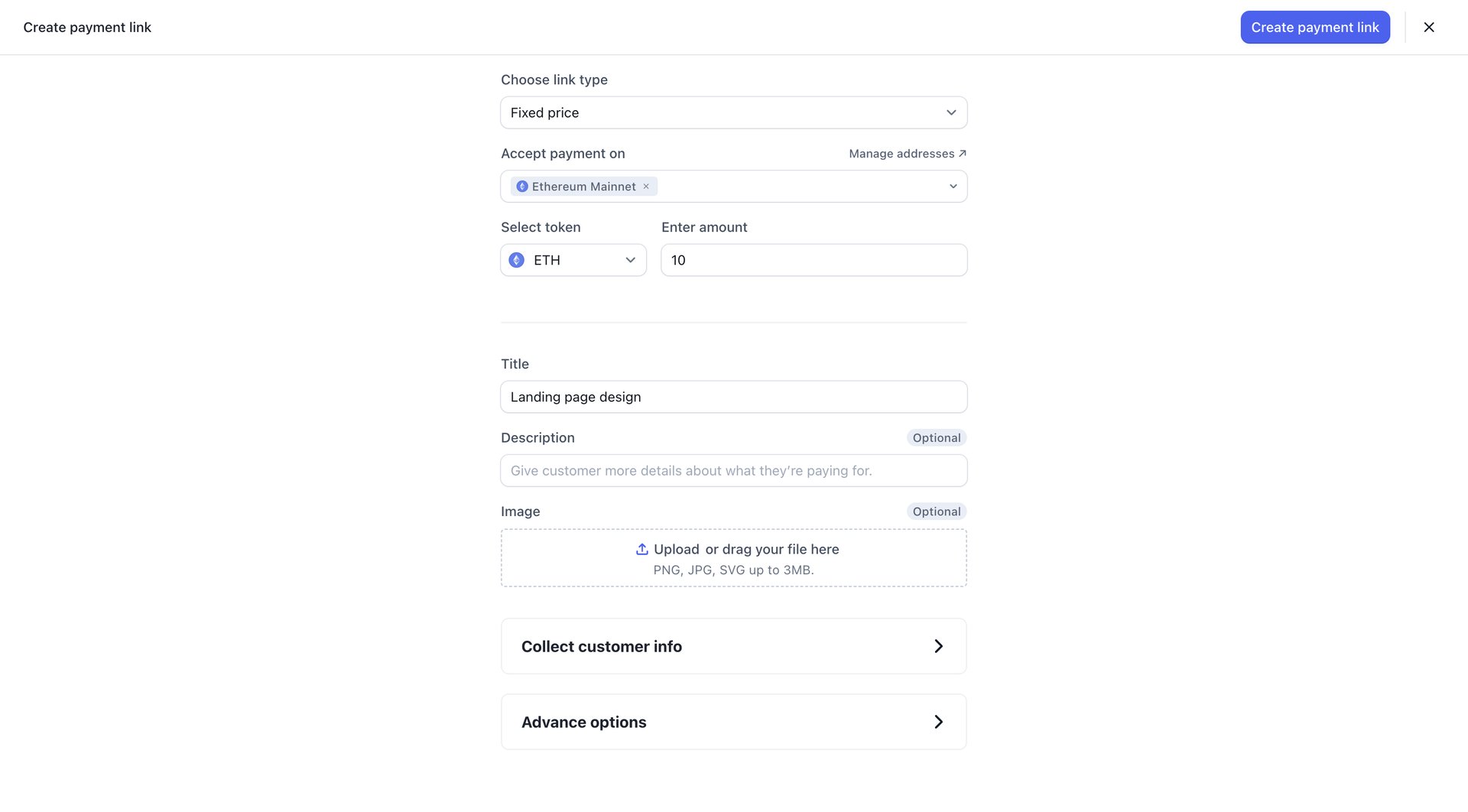Viewport: 1468px width, 812px height.
Task: Click the ETH token icon in token selector
Action: [517, 260]
